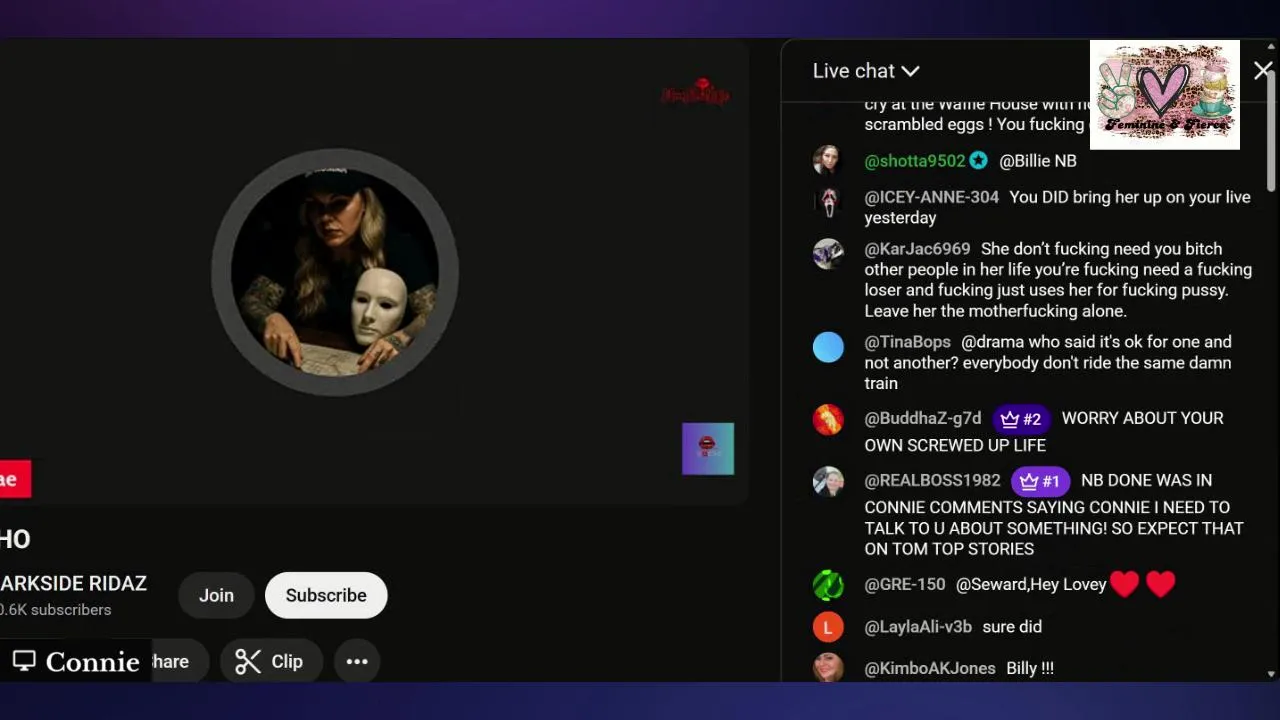Open @GRE-150's green avatar
This screenshot has width=1280, height=720.
(828, 585)
